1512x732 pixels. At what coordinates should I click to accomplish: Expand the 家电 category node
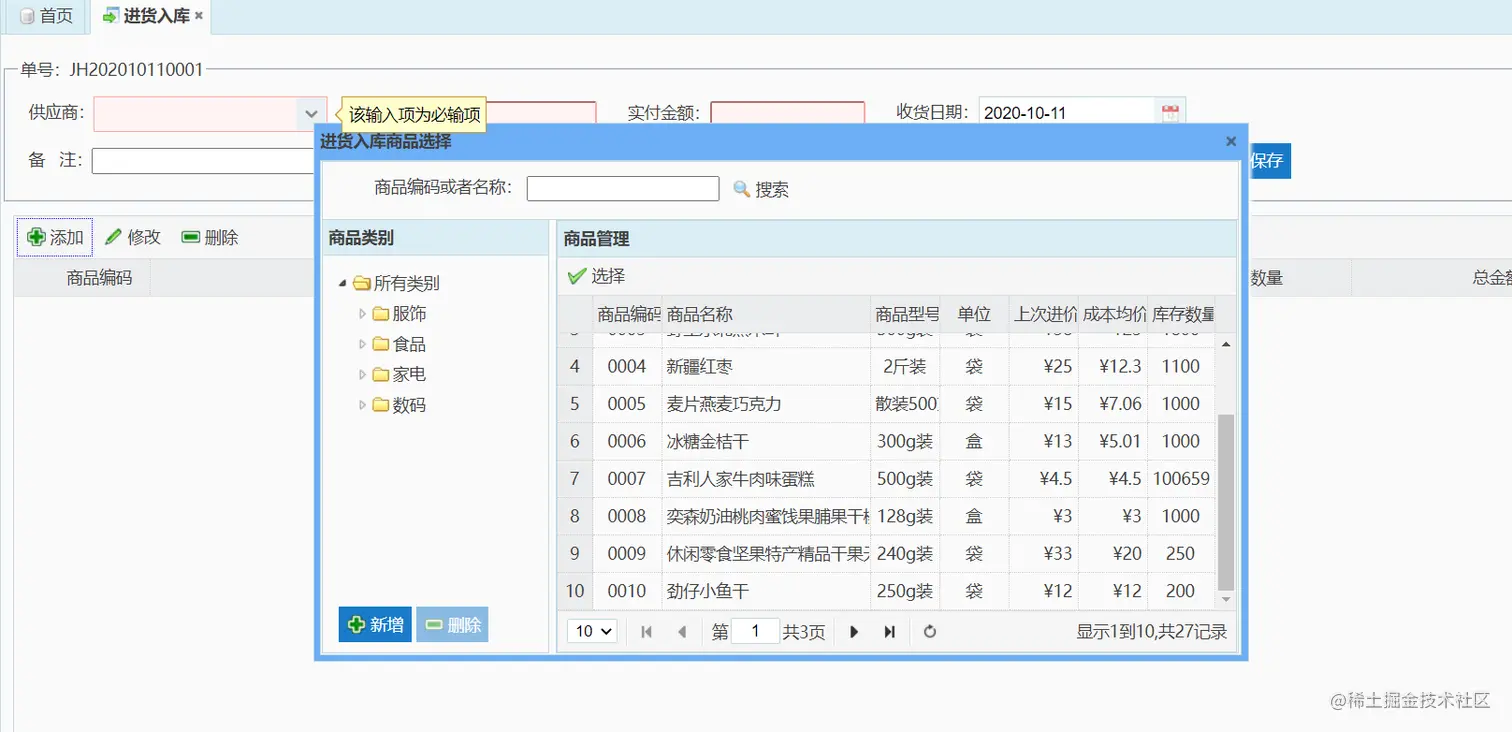(x=362, y=374)
